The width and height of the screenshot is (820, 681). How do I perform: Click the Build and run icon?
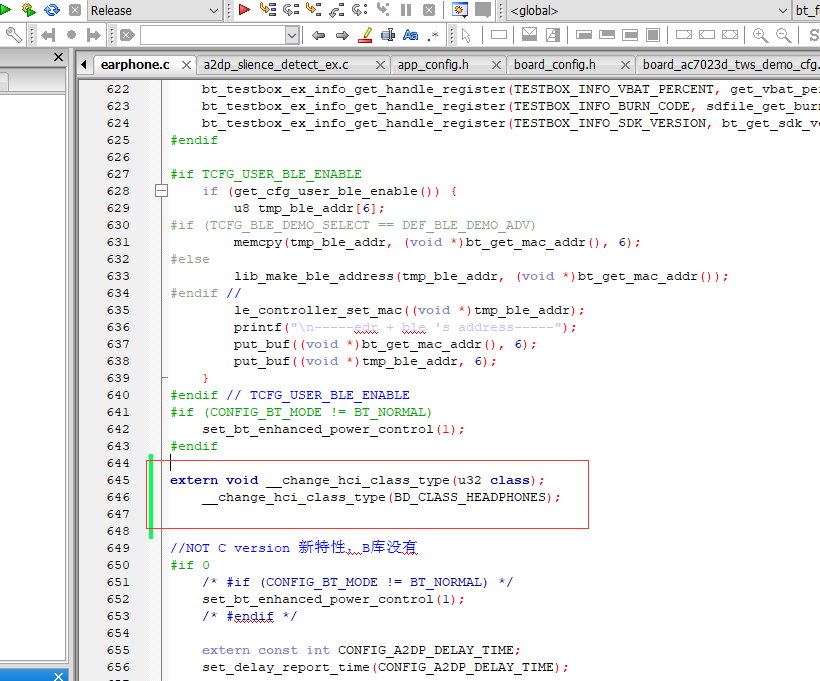(x=28, y=9)
